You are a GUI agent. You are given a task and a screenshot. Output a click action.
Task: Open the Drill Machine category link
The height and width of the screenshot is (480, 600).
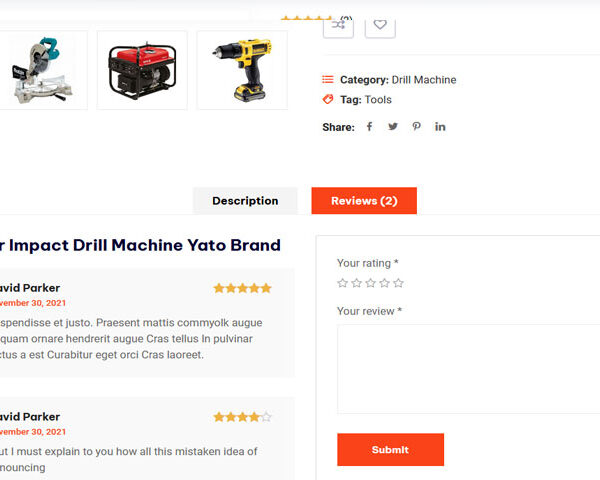point(424,80)
